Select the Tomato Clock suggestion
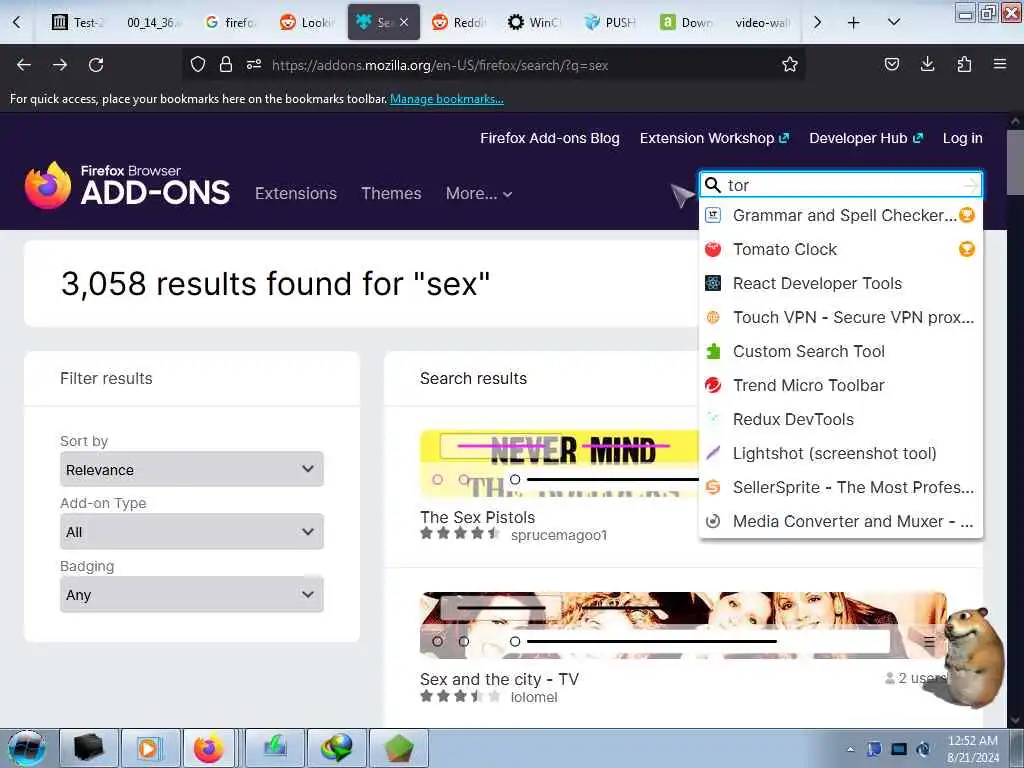The image size is (1024, 768). tap(840, 249)
